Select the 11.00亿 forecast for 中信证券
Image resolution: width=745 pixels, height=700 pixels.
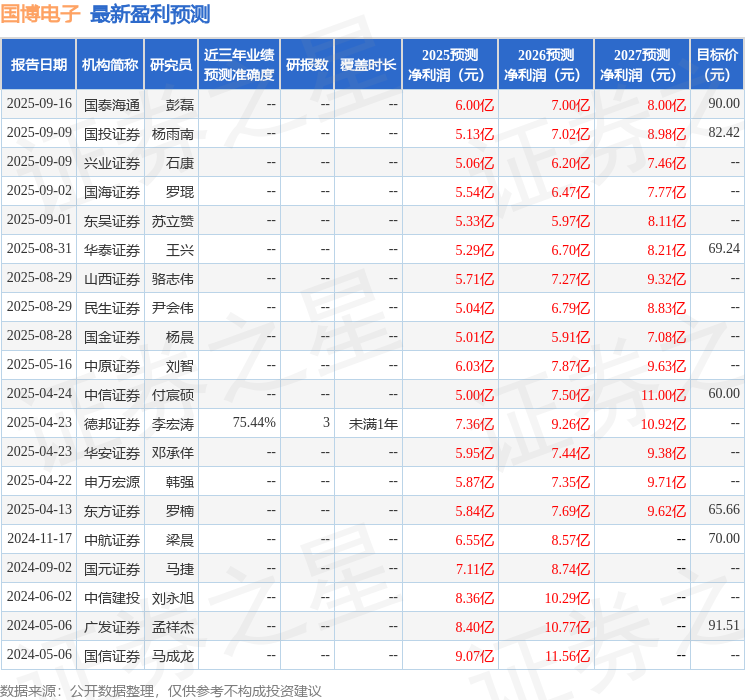663,395
